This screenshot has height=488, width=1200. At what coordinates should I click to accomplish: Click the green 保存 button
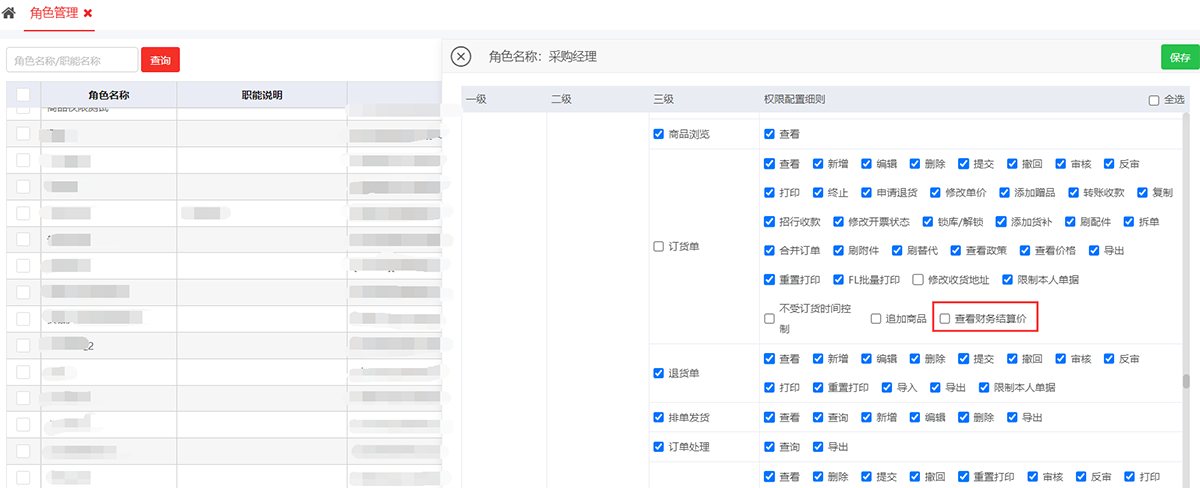(1179, 57)
